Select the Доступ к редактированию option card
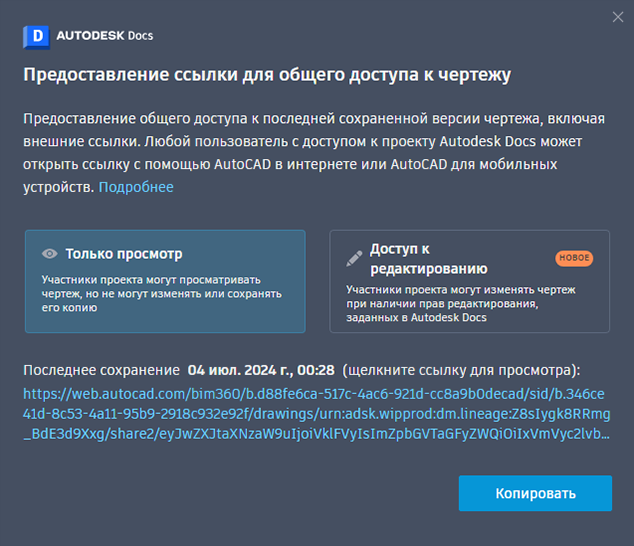 (x=469, y=281)
